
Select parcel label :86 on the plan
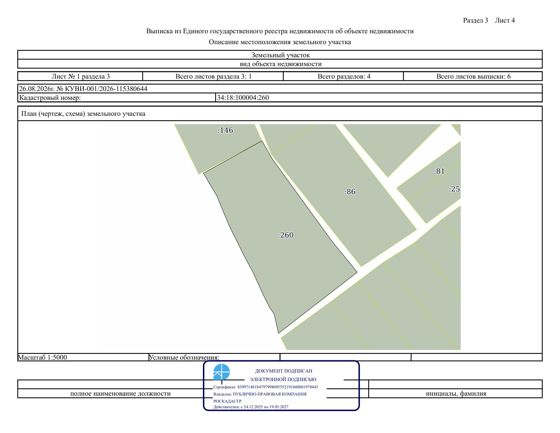click(x=350, y=191)
